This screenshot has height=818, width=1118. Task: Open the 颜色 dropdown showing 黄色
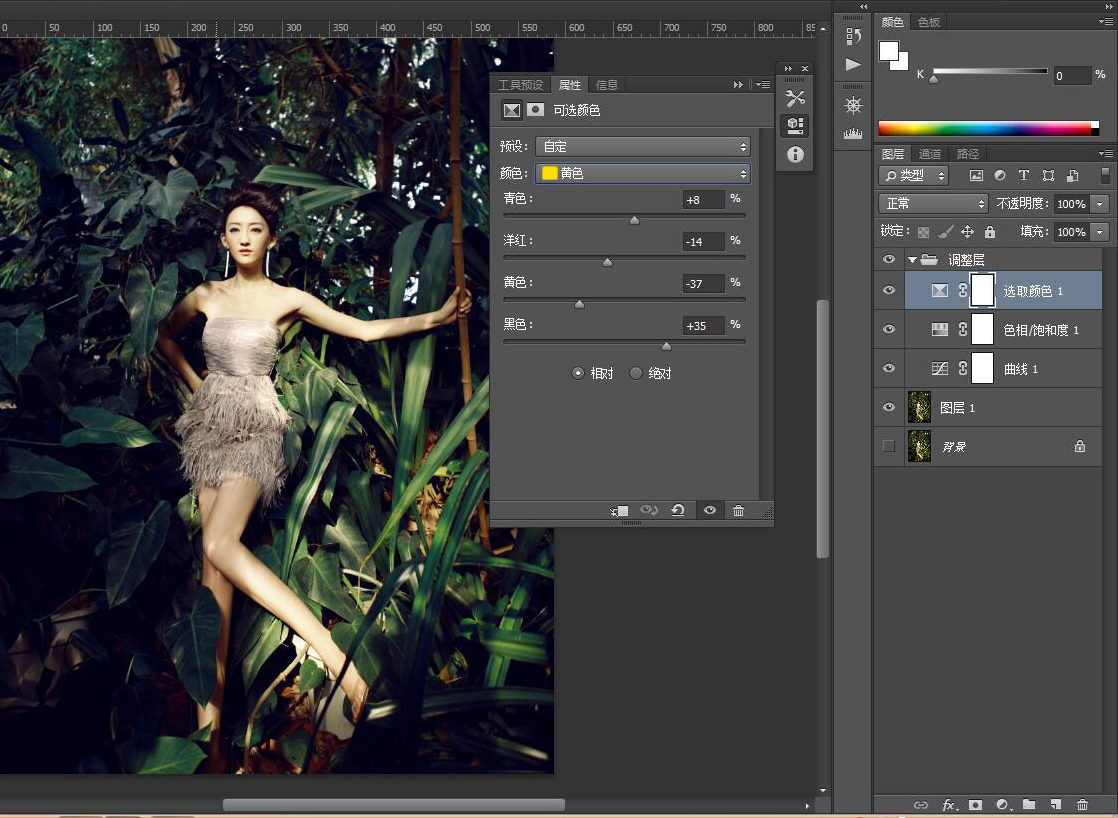pyautogui.click(x=643, y=174)
